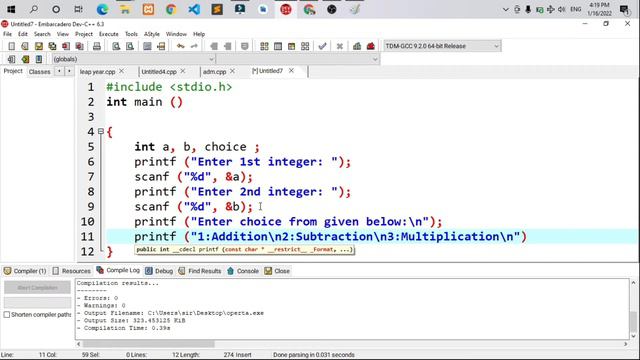Click the Goto Bookmark blue icon
This screenshot has width=640, height=360.
click(x=39, y=59)
